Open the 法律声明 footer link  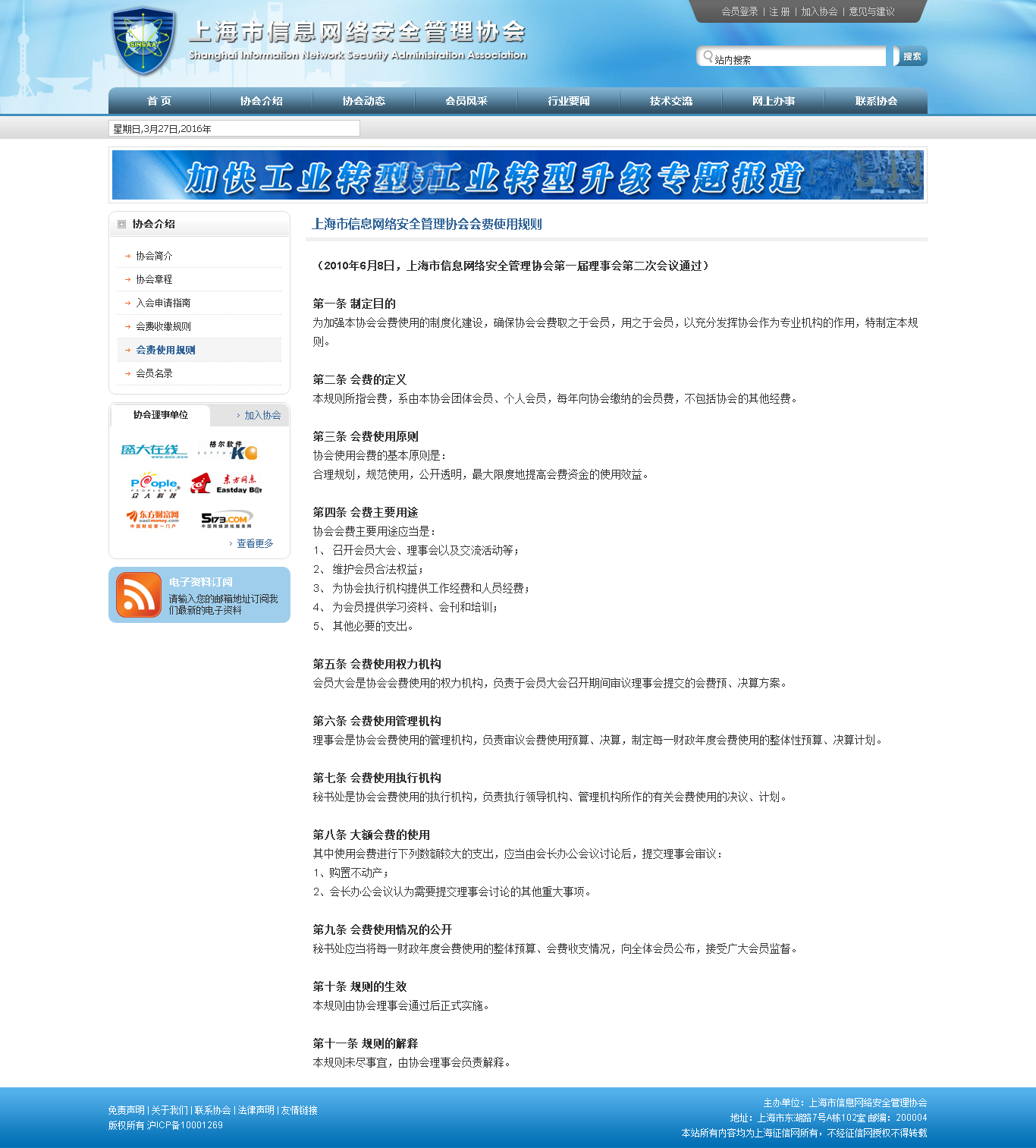[x=256, y=1111]
